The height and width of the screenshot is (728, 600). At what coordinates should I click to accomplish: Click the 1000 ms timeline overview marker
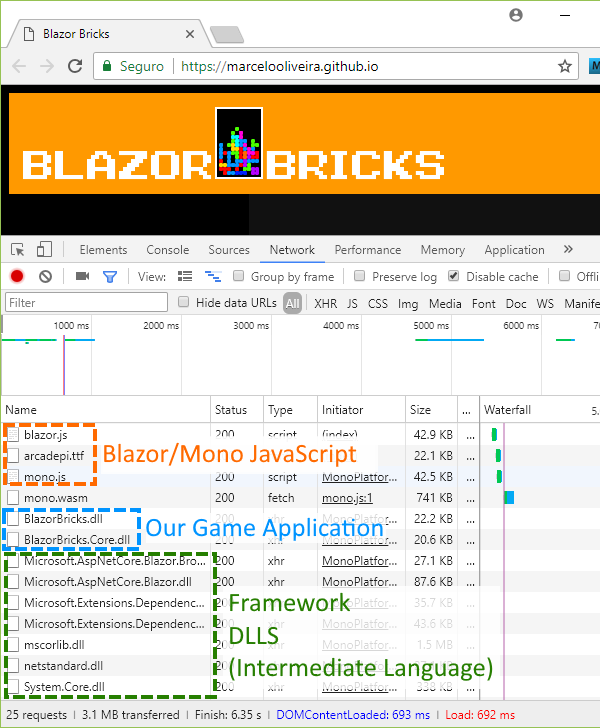coord(71,325)
